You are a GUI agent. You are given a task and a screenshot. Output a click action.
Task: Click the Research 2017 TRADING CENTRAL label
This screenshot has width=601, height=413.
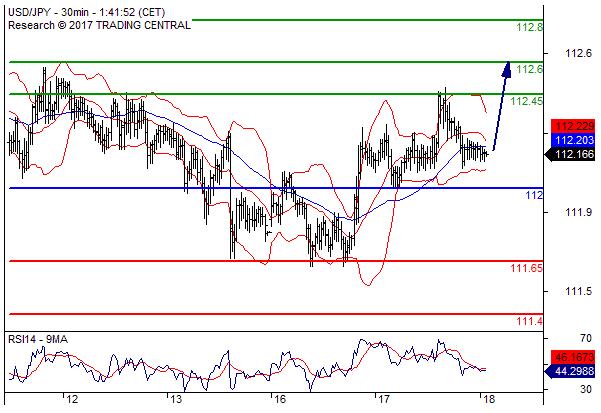99,26
